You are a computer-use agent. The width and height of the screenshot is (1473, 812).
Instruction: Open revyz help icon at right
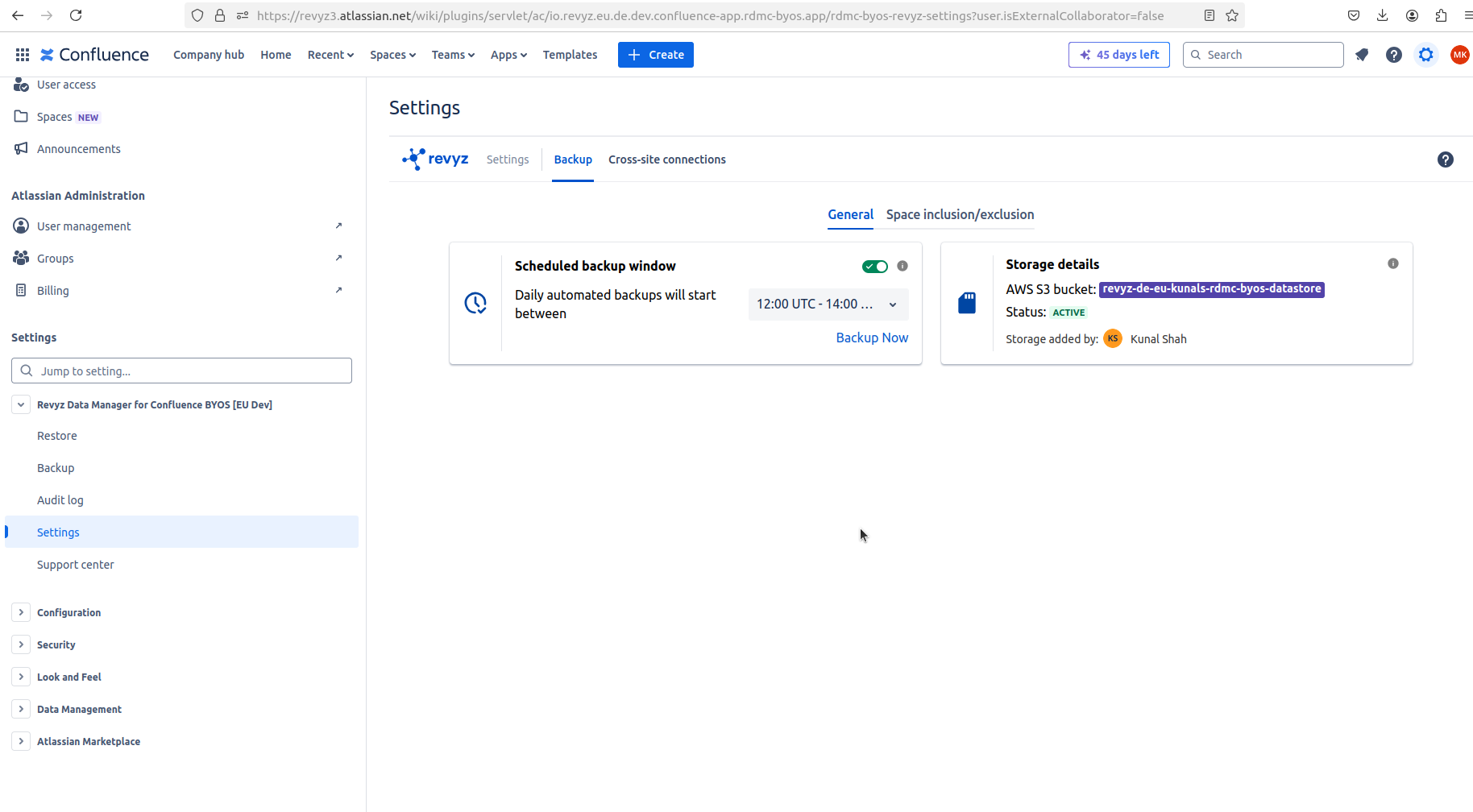1446,159
